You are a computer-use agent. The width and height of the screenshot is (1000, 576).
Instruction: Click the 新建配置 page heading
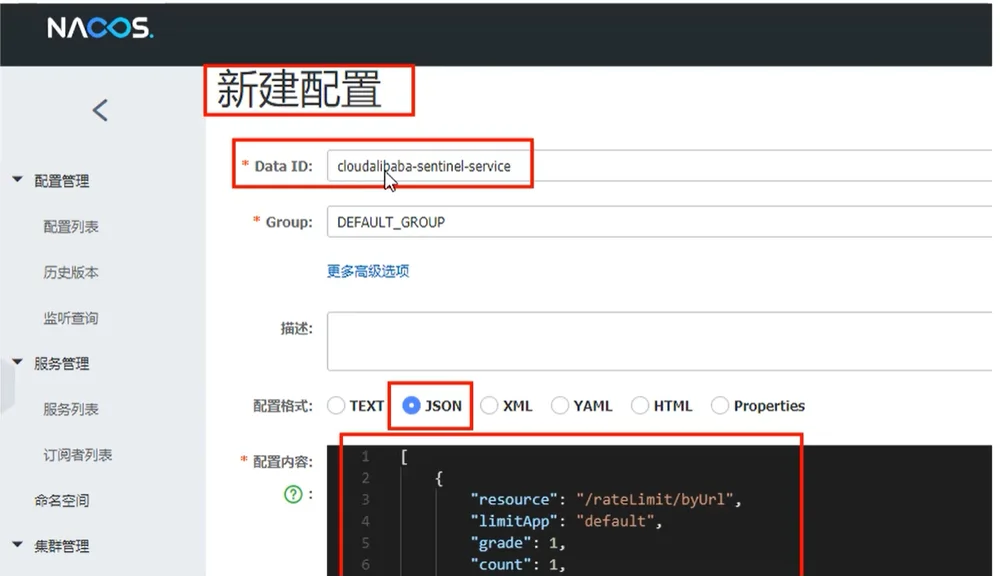point(299,89)
